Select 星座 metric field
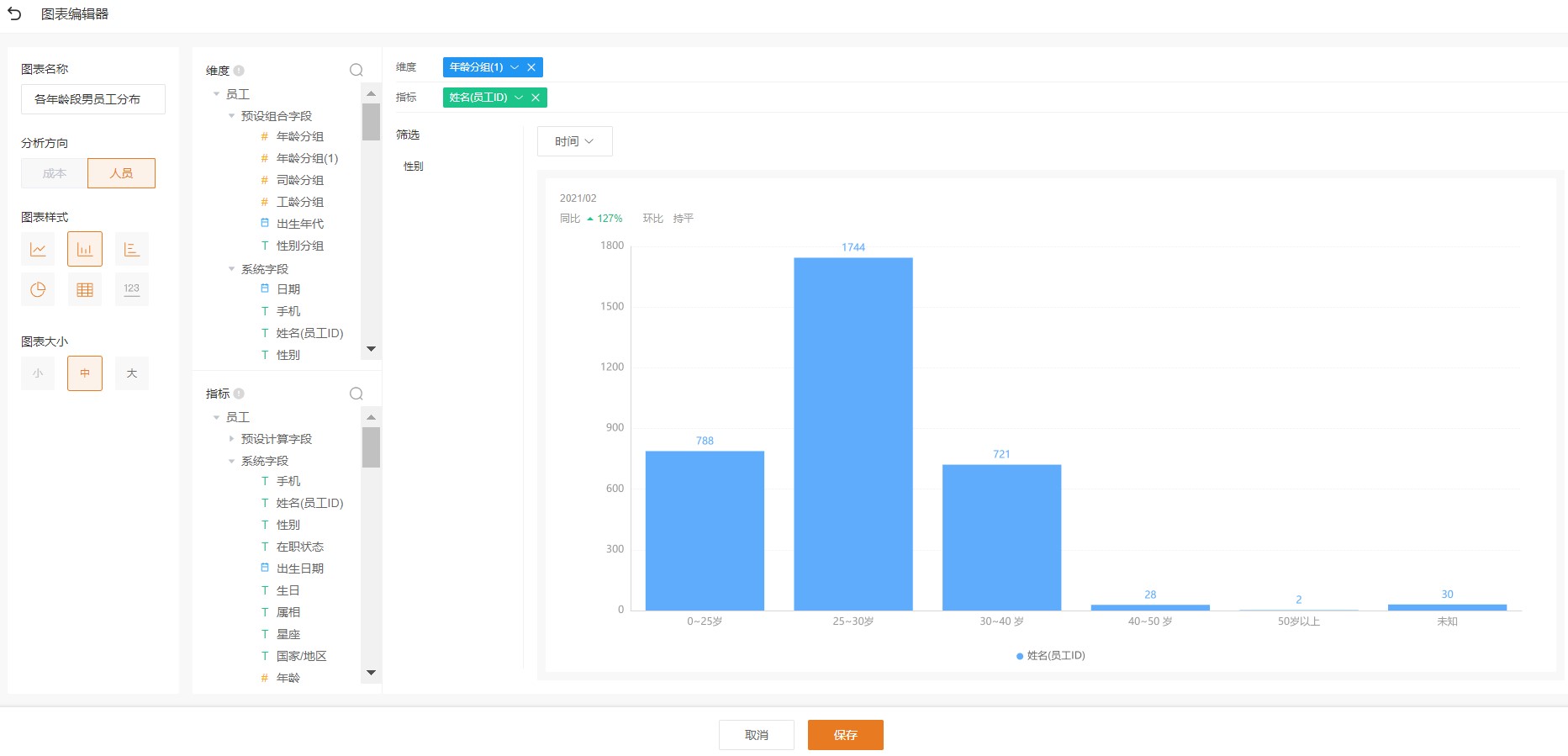Viewport: 1568px width, 756px height. coord(288,634)
